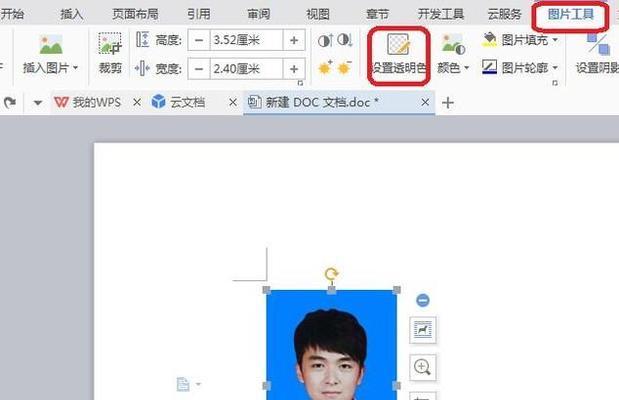Open the size dialog launcher
This screenshot has height=400, width=619.
pyautogui.click(x=300, y=83)
